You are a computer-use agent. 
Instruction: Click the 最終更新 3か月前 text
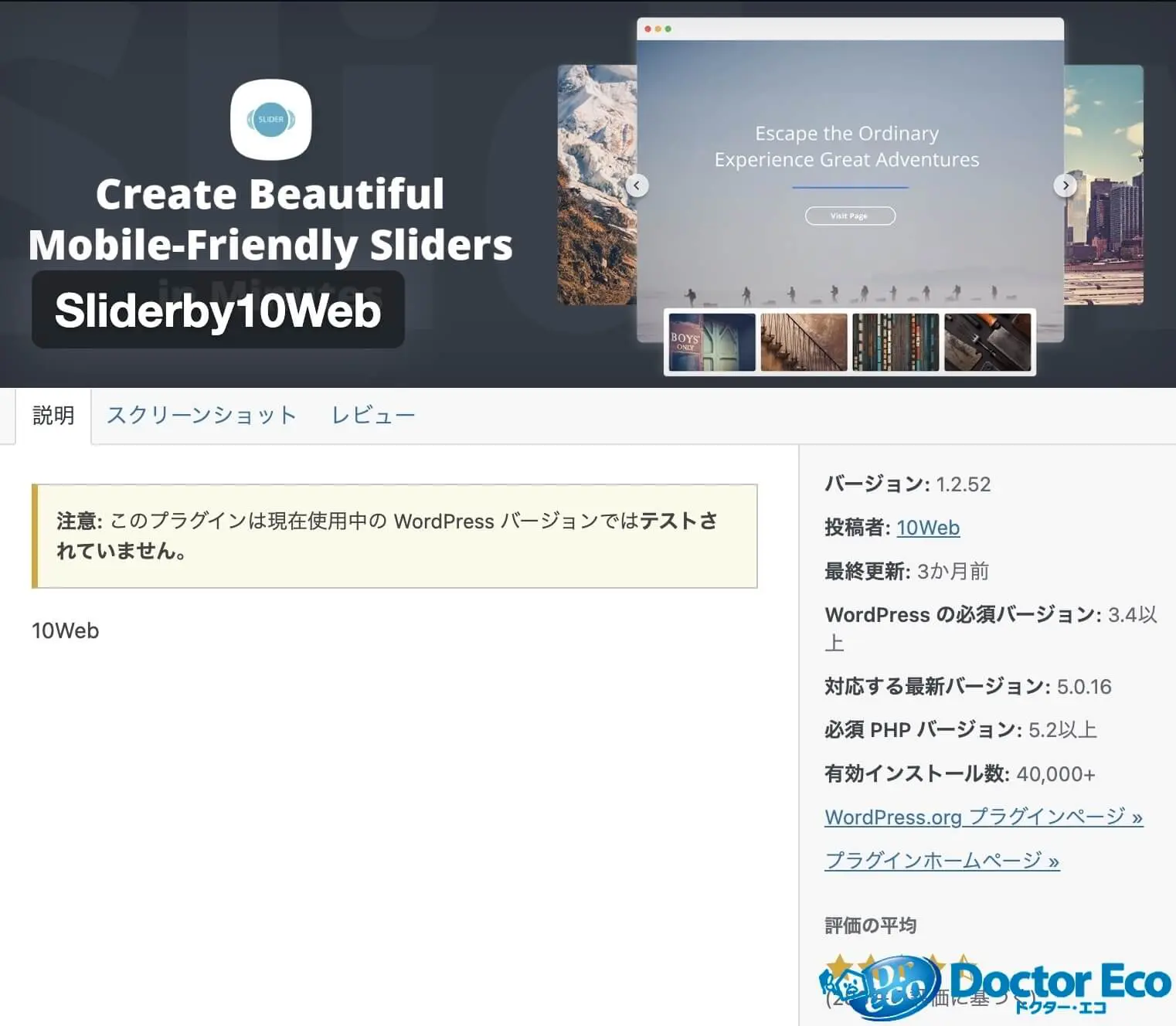tap(907, 572)
